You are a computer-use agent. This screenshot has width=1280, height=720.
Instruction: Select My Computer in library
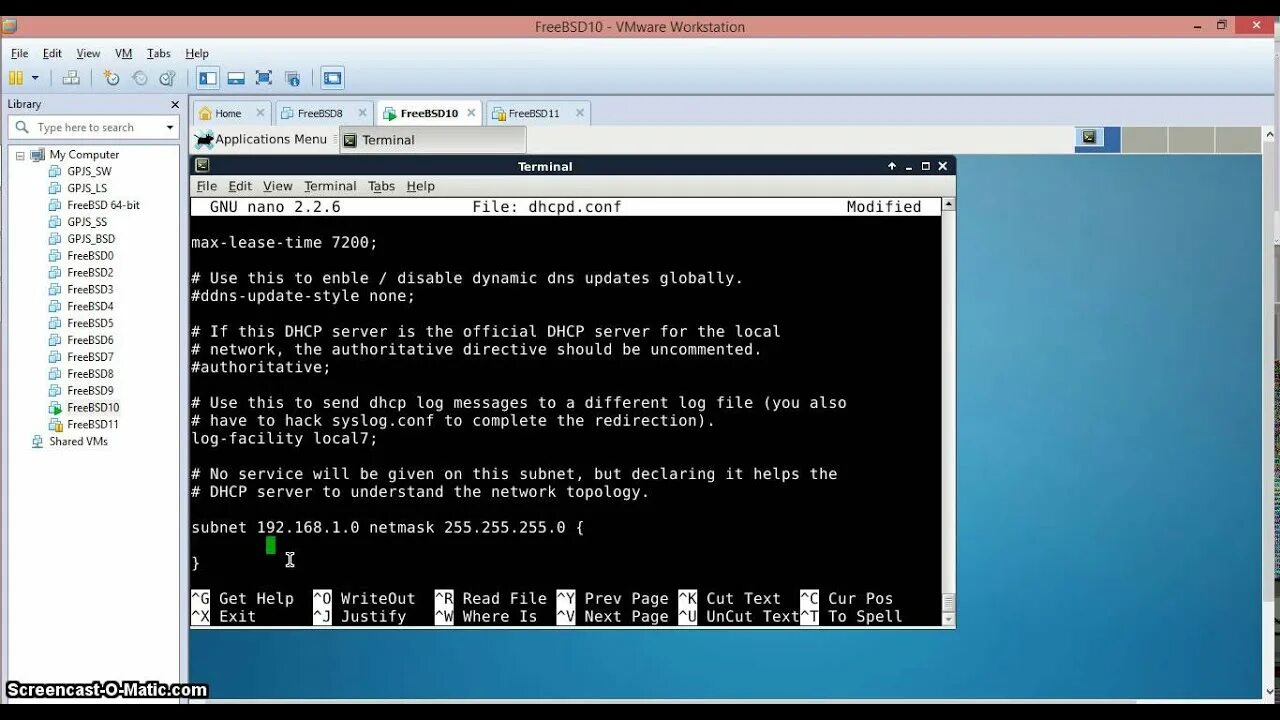pos(84,155)
